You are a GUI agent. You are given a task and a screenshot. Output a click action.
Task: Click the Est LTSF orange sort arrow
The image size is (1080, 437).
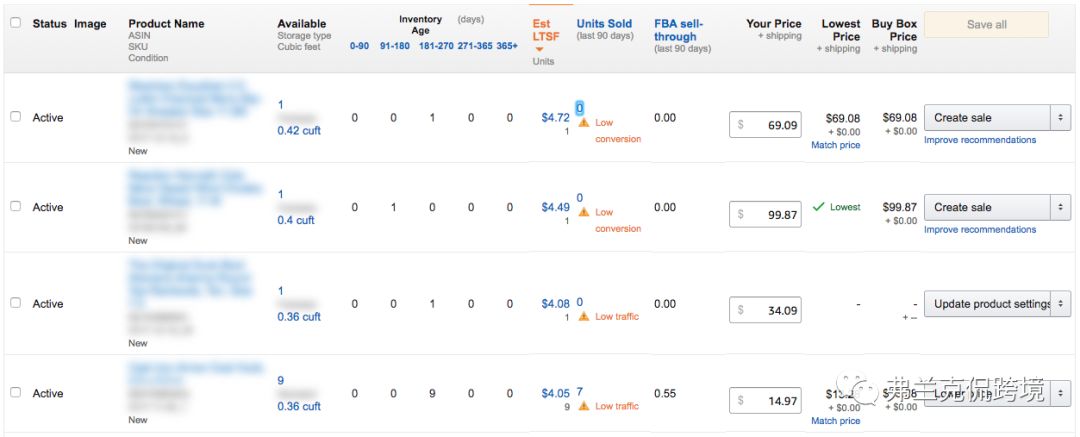[x=540, y=49]
